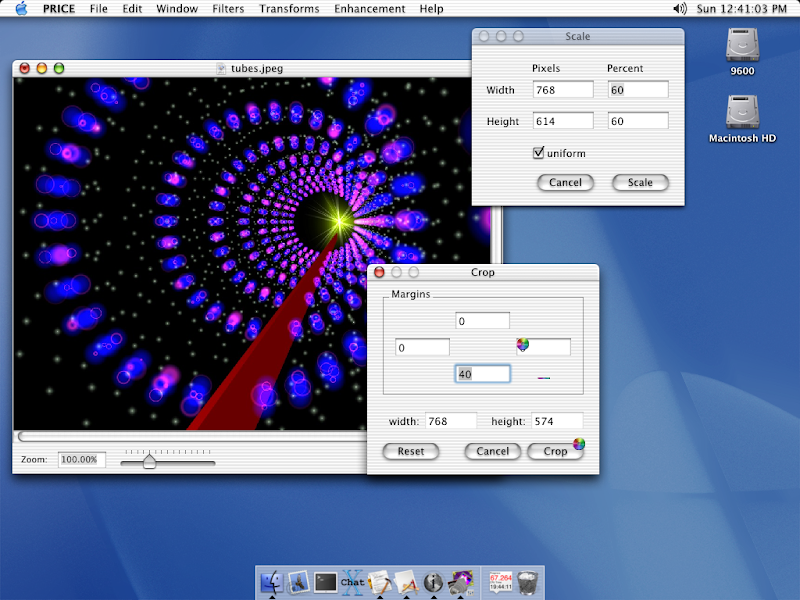Click the volume icon in the menu bar
This screenshot has width=800, height=600.
680,9
